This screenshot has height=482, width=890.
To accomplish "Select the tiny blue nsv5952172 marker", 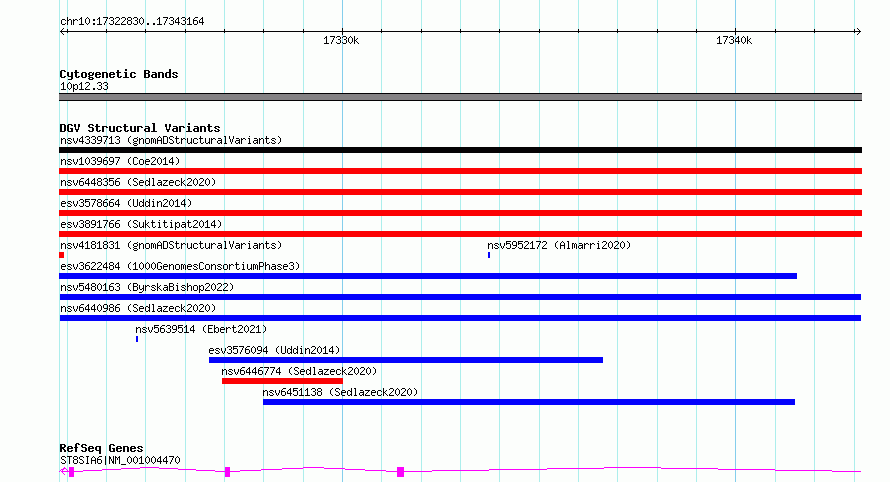I will coord(489,255).
